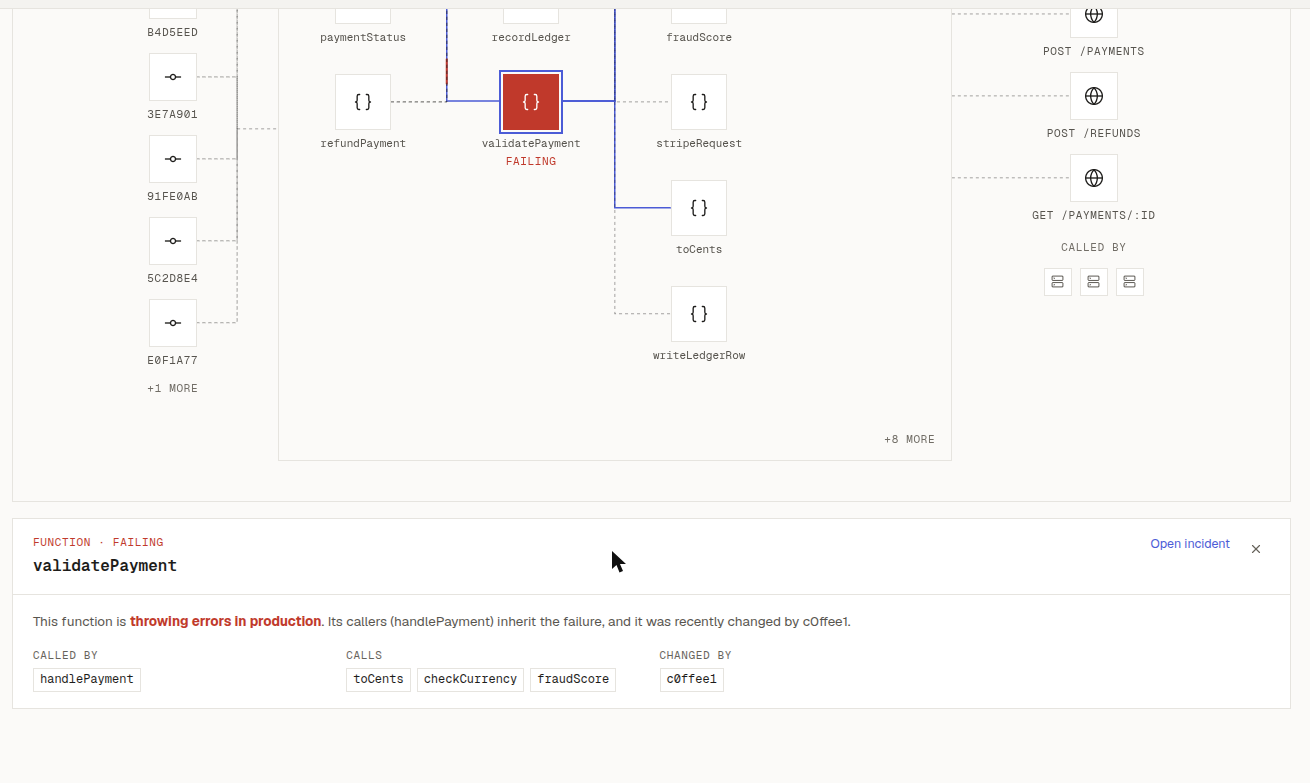Screen dimensions: 1310x783
Task: Open the stripeRequest function node
Action: click(x=699, y=102)
